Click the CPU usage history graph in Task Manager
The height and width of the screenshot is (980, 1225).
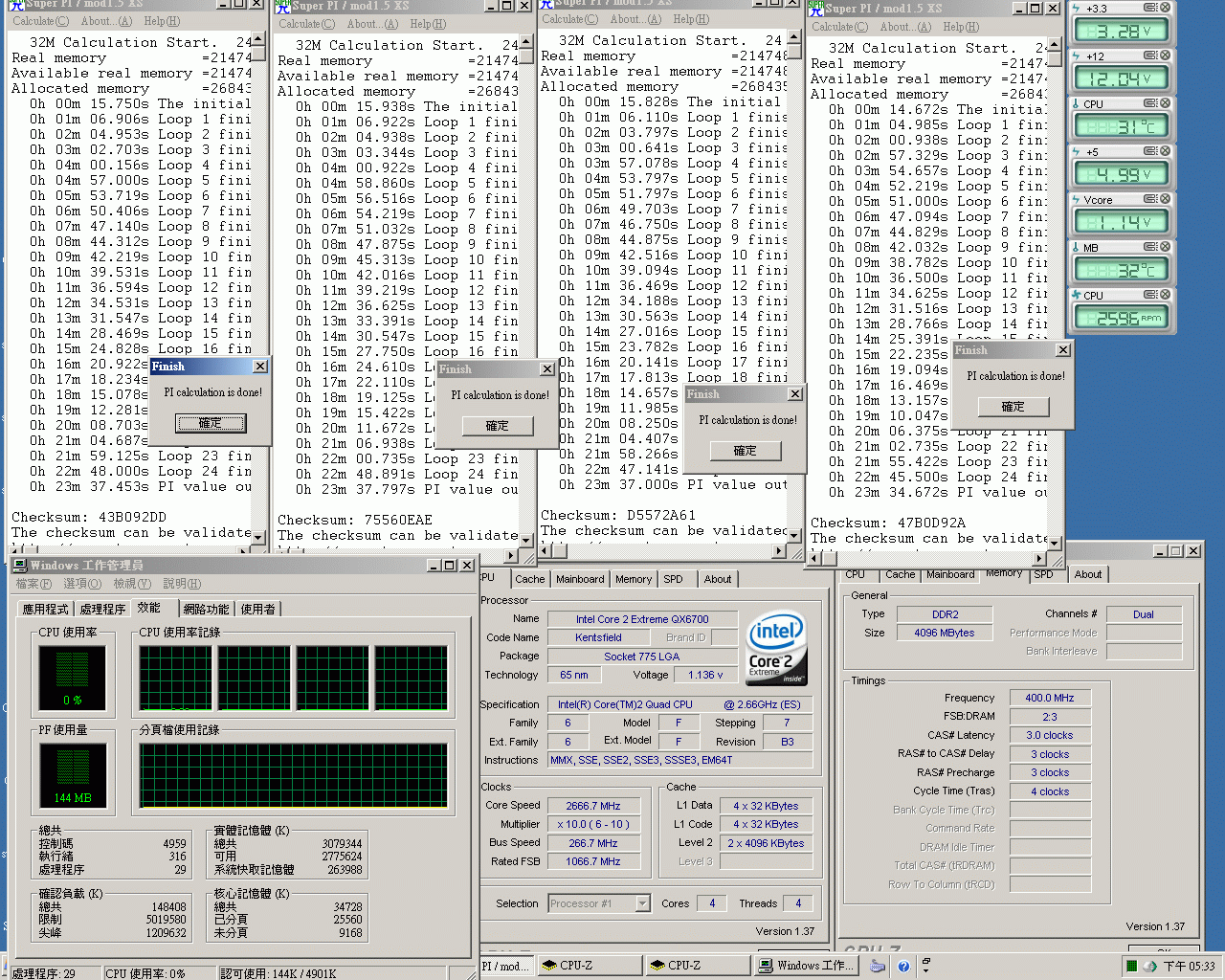[293, 678]
